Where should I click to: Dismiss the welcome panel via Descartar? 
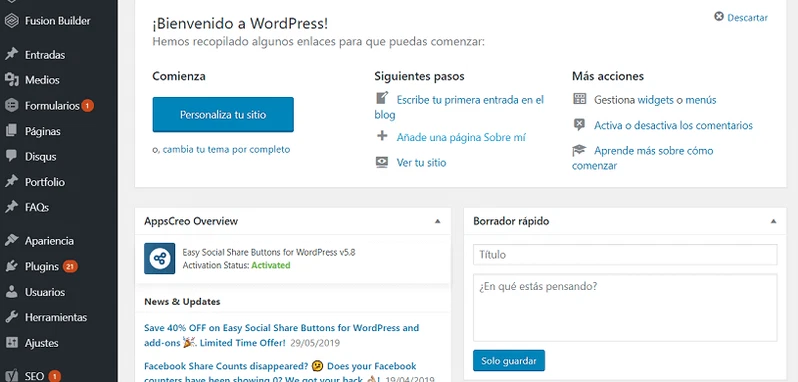click(x=747, y=17)
